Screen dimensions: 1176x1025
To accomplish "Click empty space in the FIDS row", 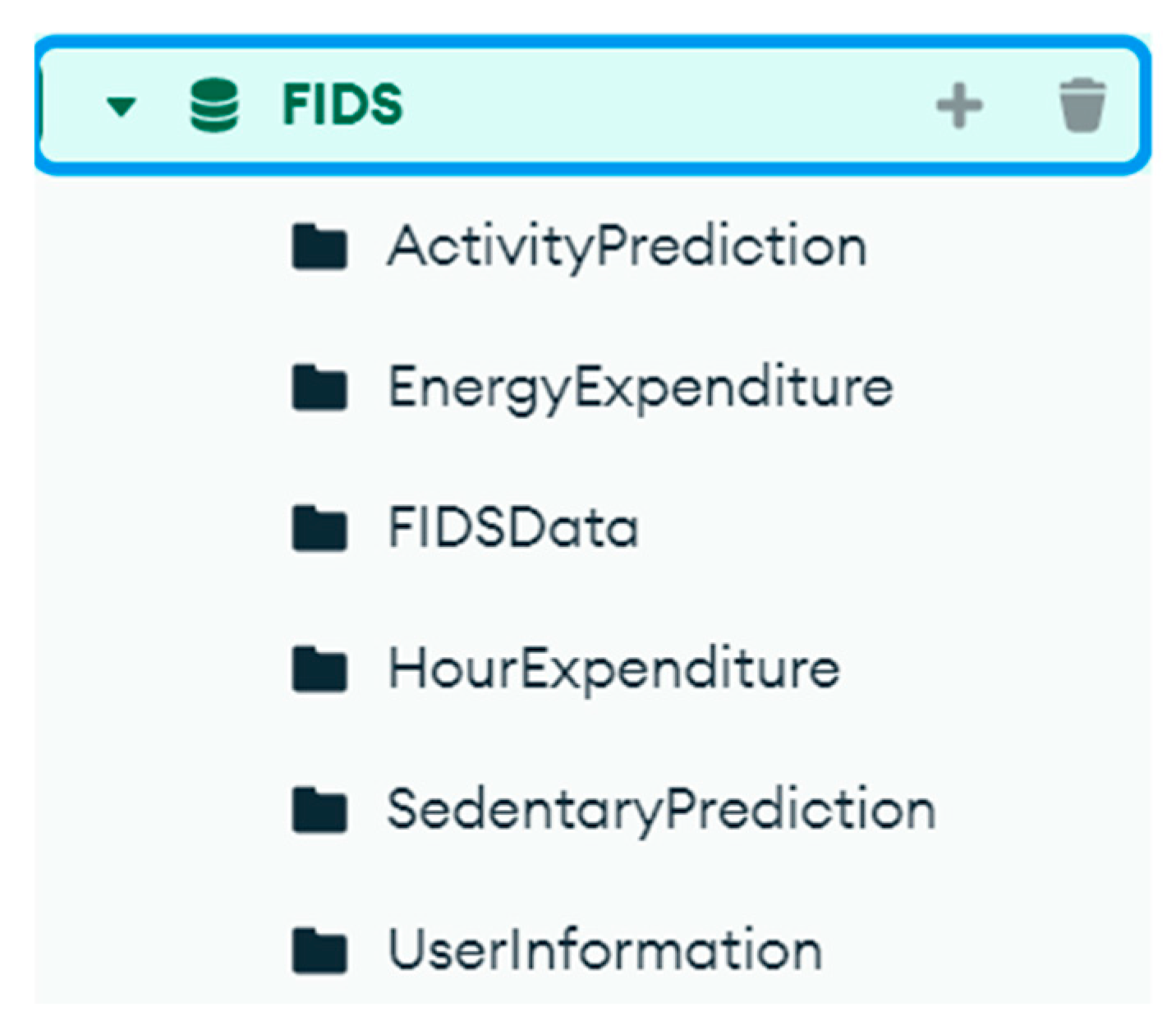I will [657, 106].
